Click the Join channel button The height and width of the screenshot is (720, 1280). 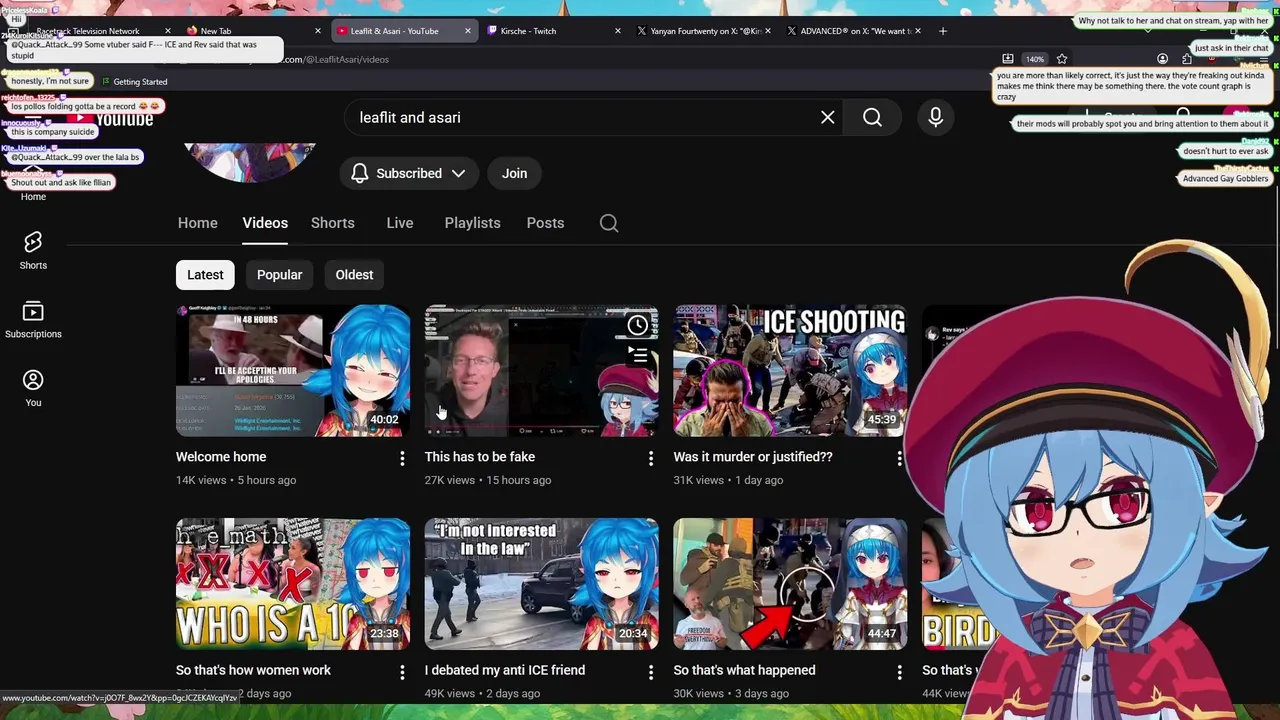[x=514, y=173]
